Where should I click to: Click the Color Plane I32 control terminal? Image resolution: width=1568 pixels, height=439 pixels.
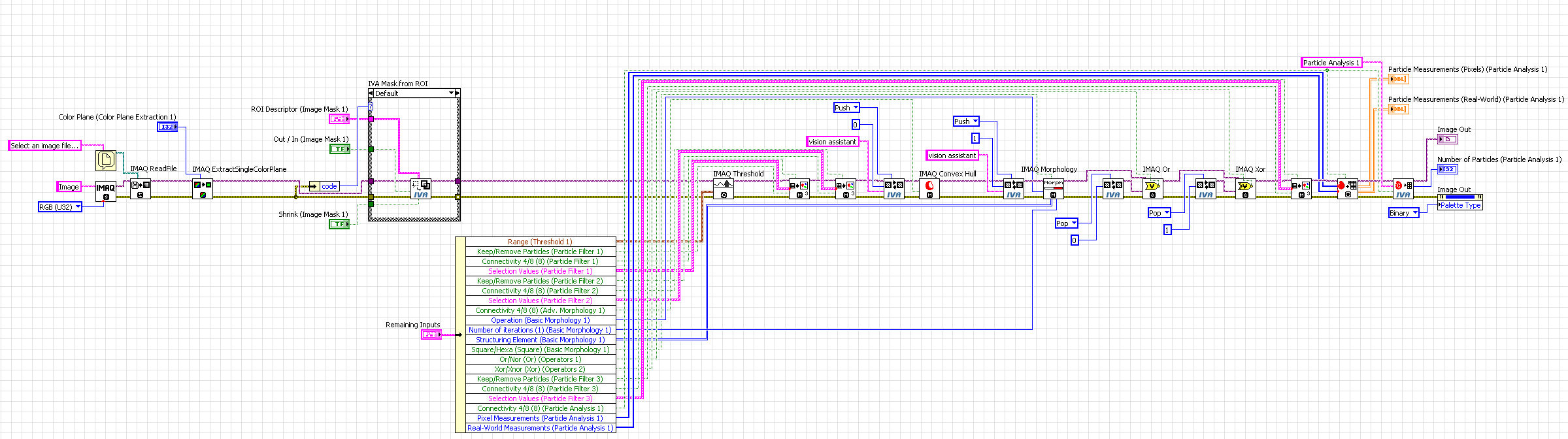[x=167, y=127]
